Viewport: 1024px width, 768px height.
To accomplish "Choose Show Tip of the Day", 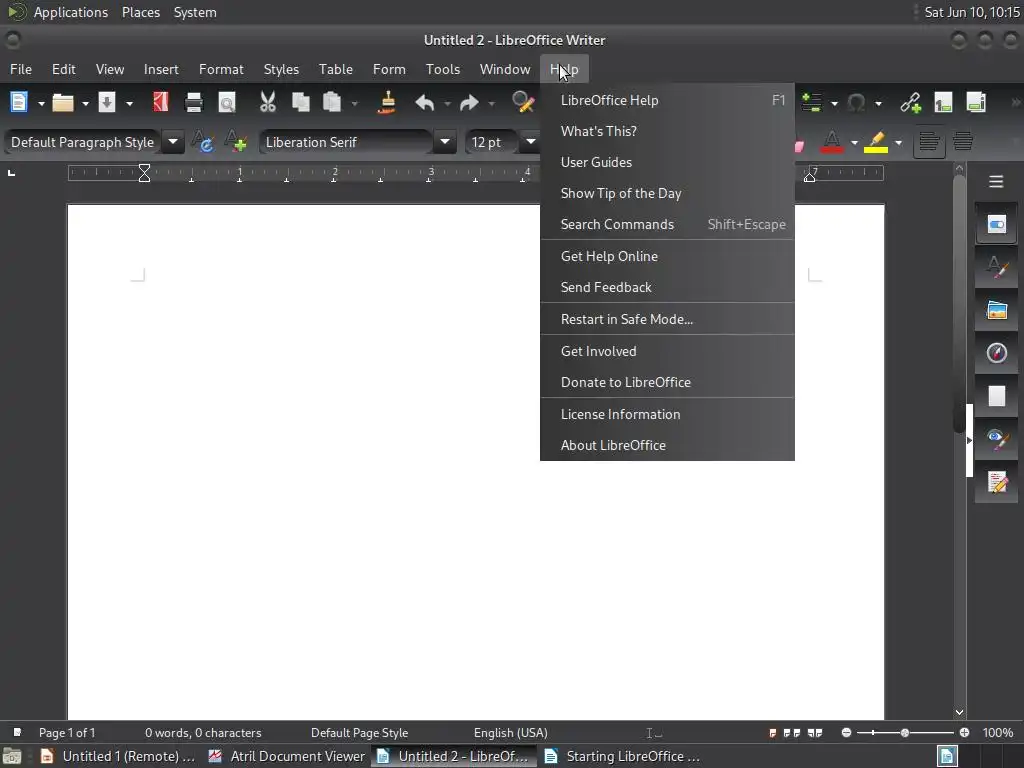I will click(667, 193).
